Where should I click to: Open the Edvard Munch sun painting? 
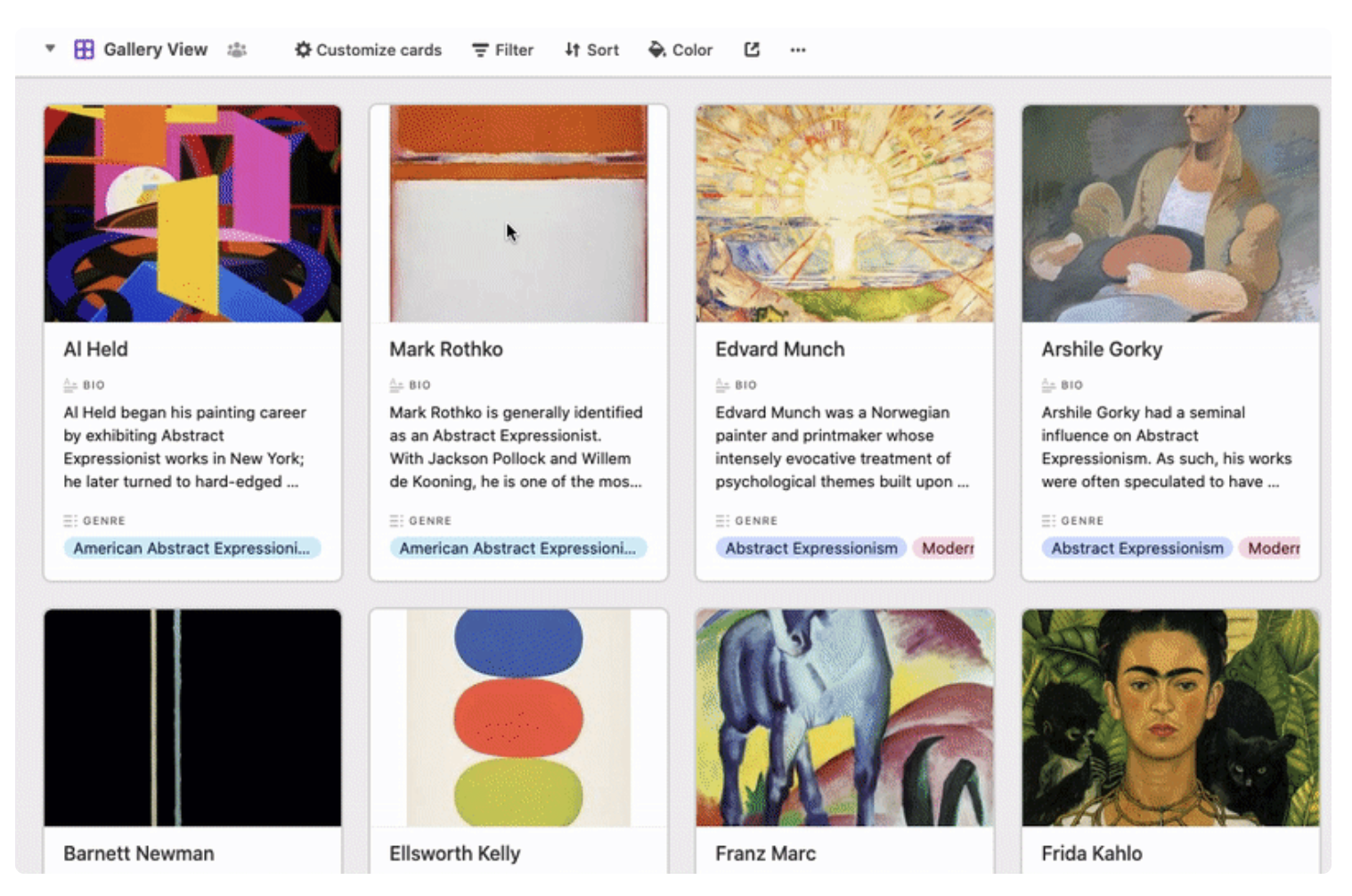[x=844, y=214]
